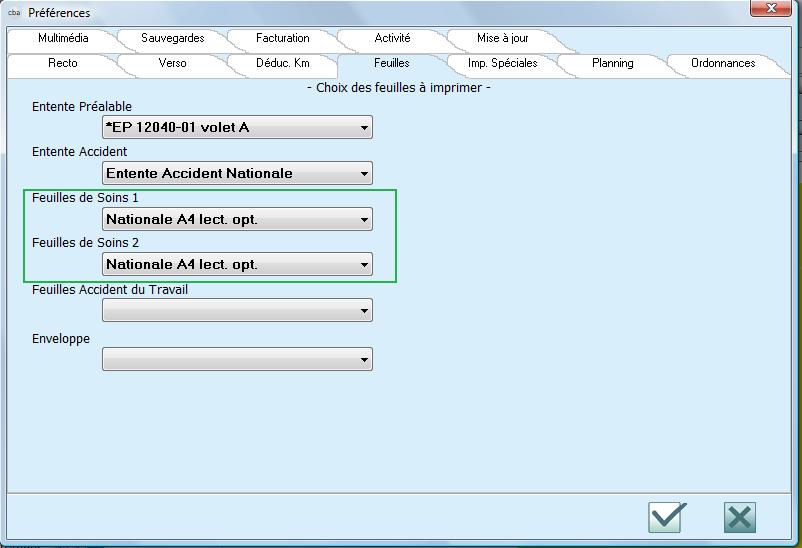Click the Enveloppe label
Screen dimensions: 802x548
[61, 339]
